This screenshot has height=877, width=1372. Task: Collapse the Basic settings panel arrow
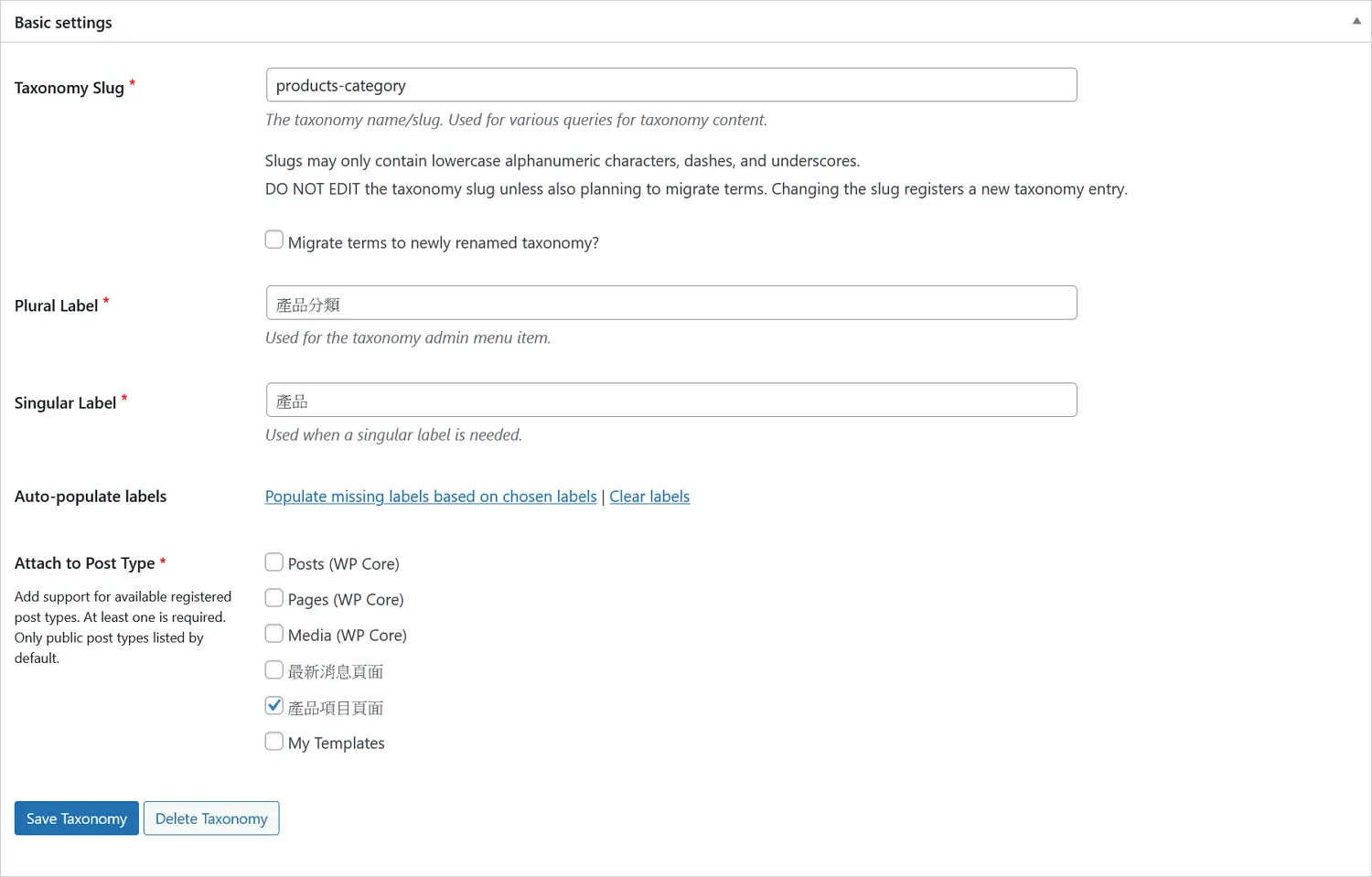point(1356,21)
